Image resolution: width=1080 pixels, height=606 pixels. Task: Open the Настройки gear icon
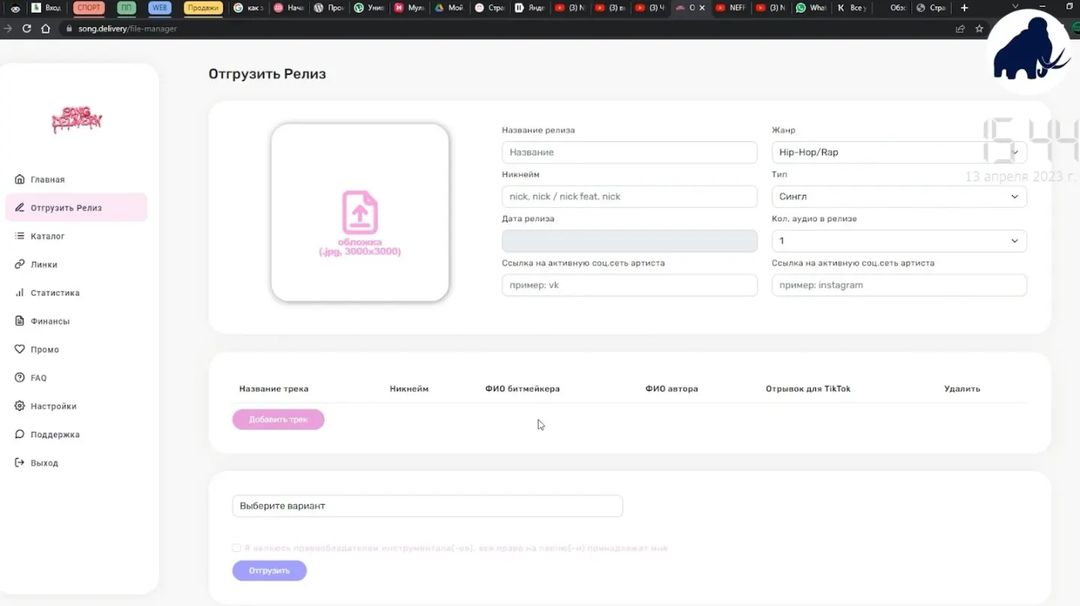tap(19, 406)
